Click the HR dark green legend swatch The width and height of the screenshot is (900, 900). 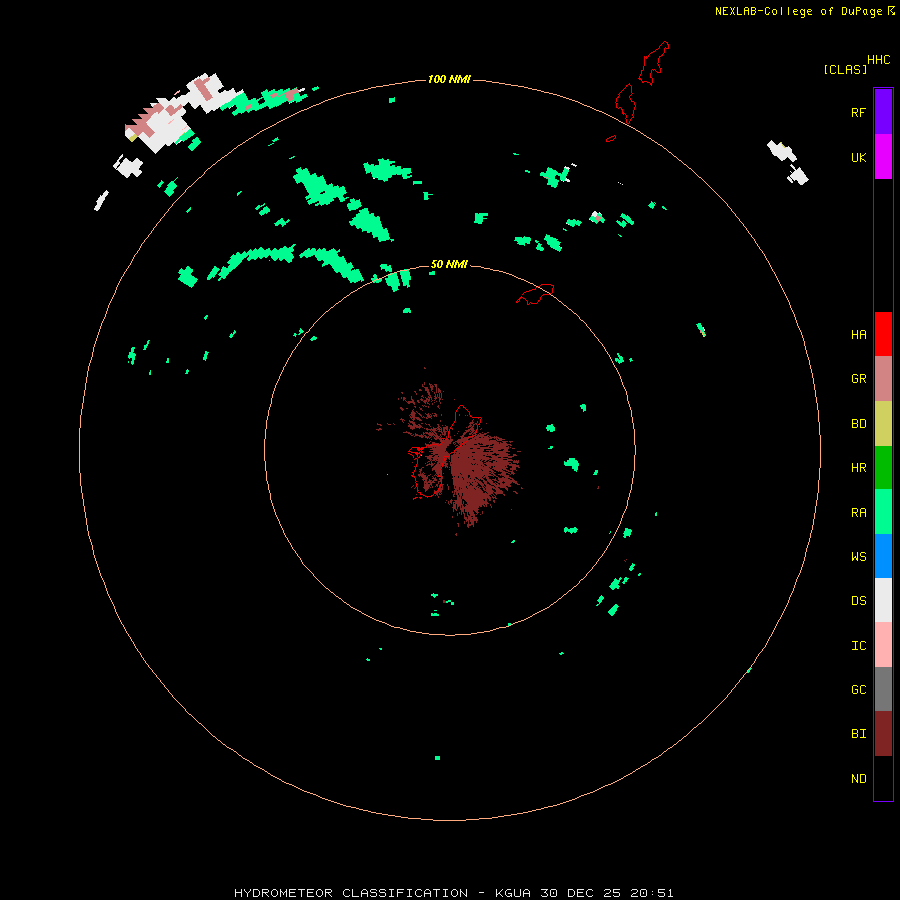(x=883, y=468)
